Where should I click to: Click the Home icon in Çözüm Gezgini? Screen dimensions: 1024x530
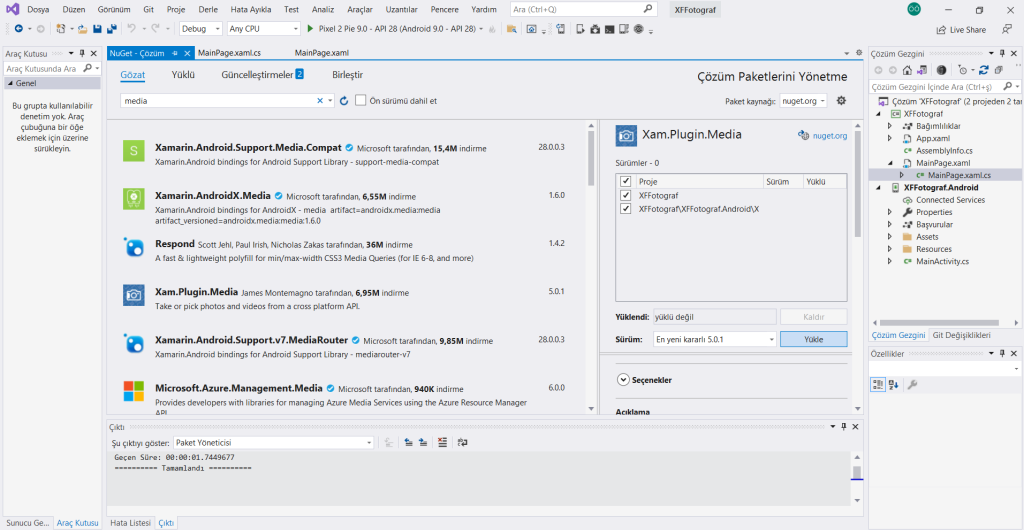coord(907,70)
